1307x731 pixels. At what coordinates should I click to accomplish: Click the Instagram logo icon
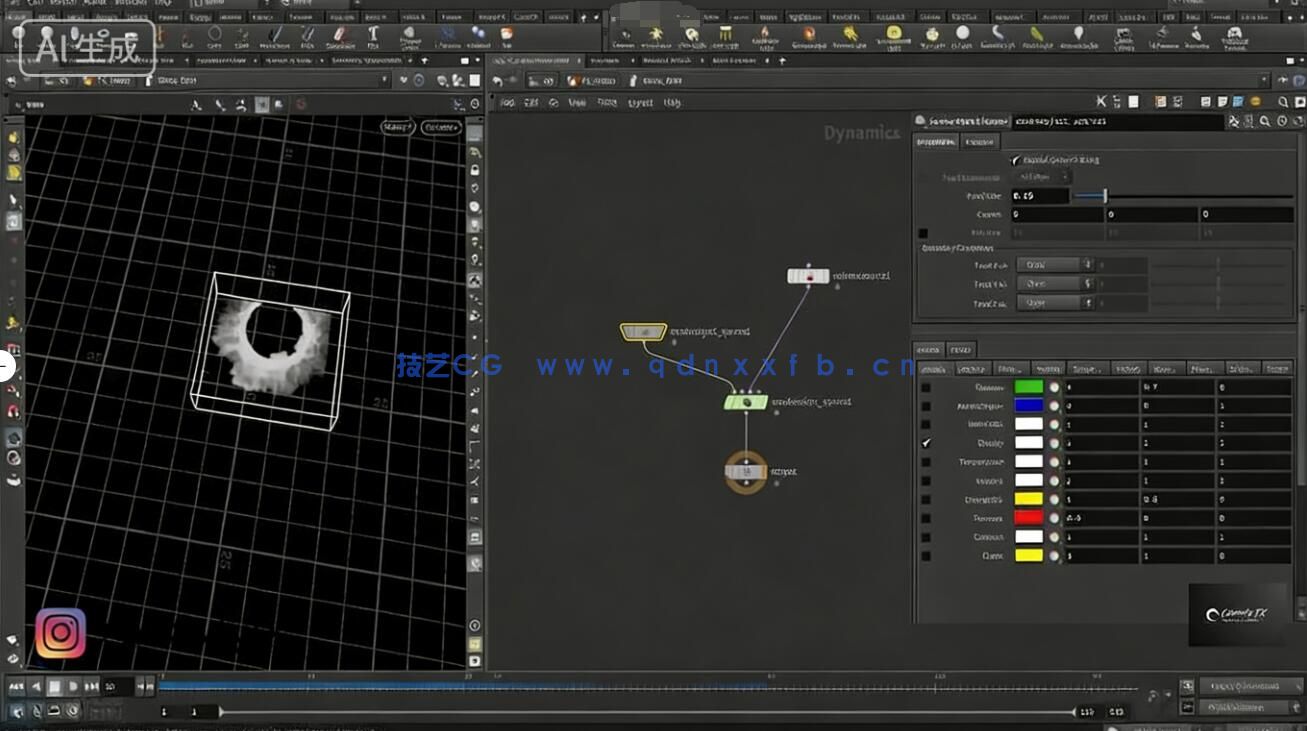click(x=61, y=633)
